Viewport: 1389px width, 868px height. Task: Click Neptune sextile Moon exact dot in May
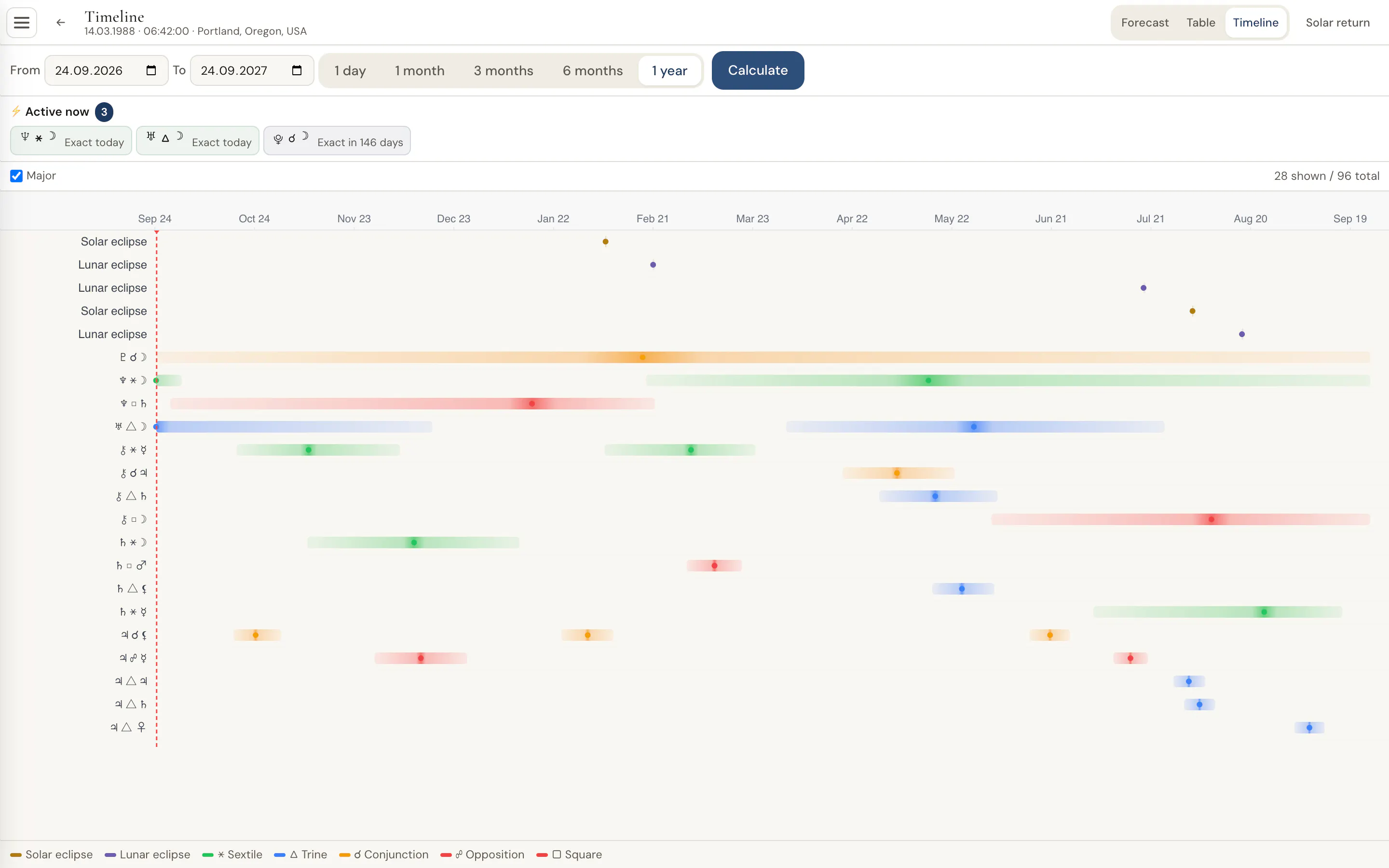[928, 380]
